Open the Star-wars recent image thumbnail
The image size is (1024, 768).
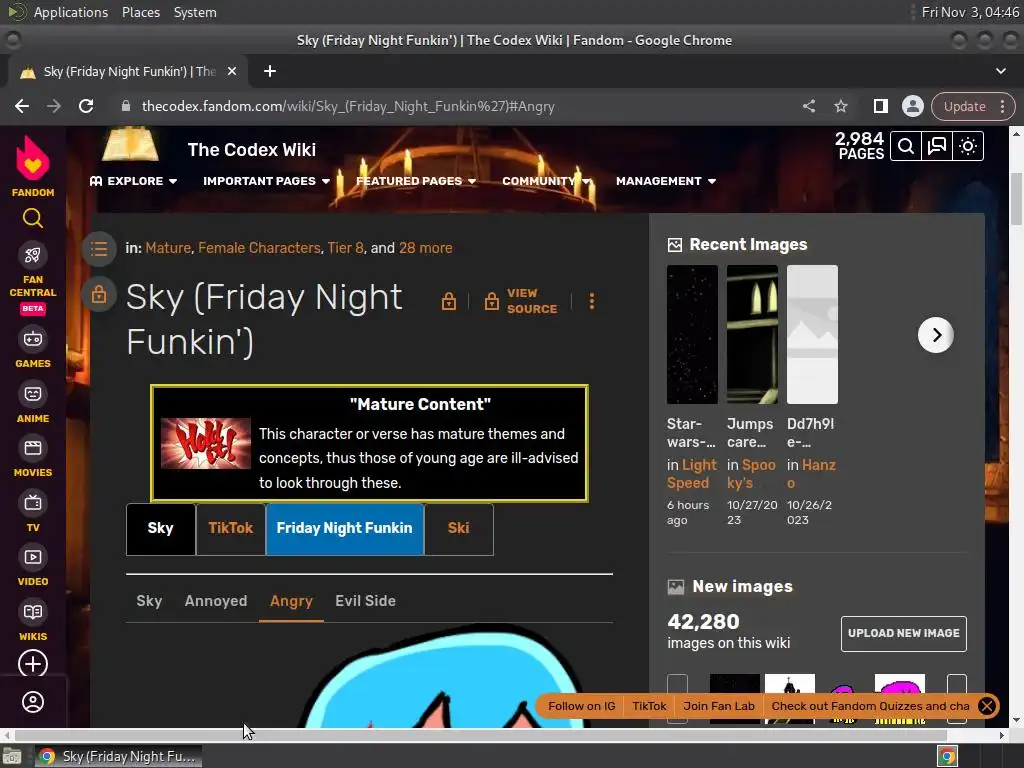692,334
